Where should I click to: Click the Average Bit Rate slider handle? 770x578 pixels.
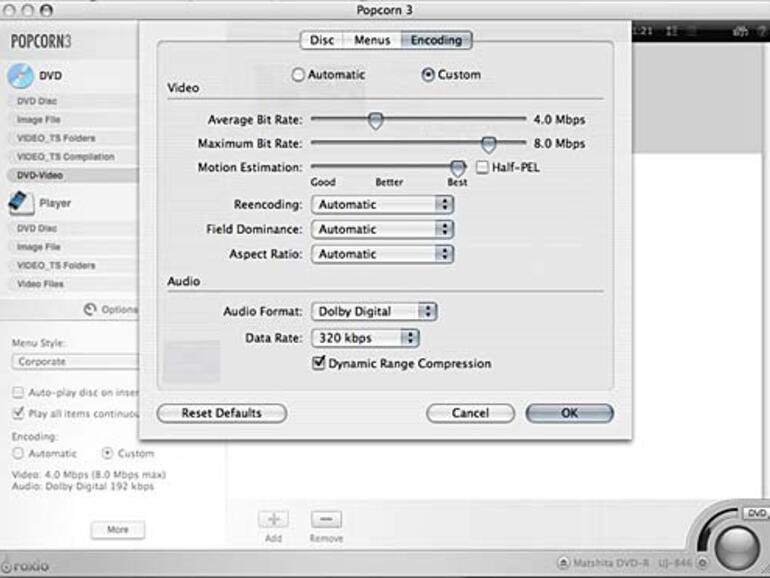(376, 120)
